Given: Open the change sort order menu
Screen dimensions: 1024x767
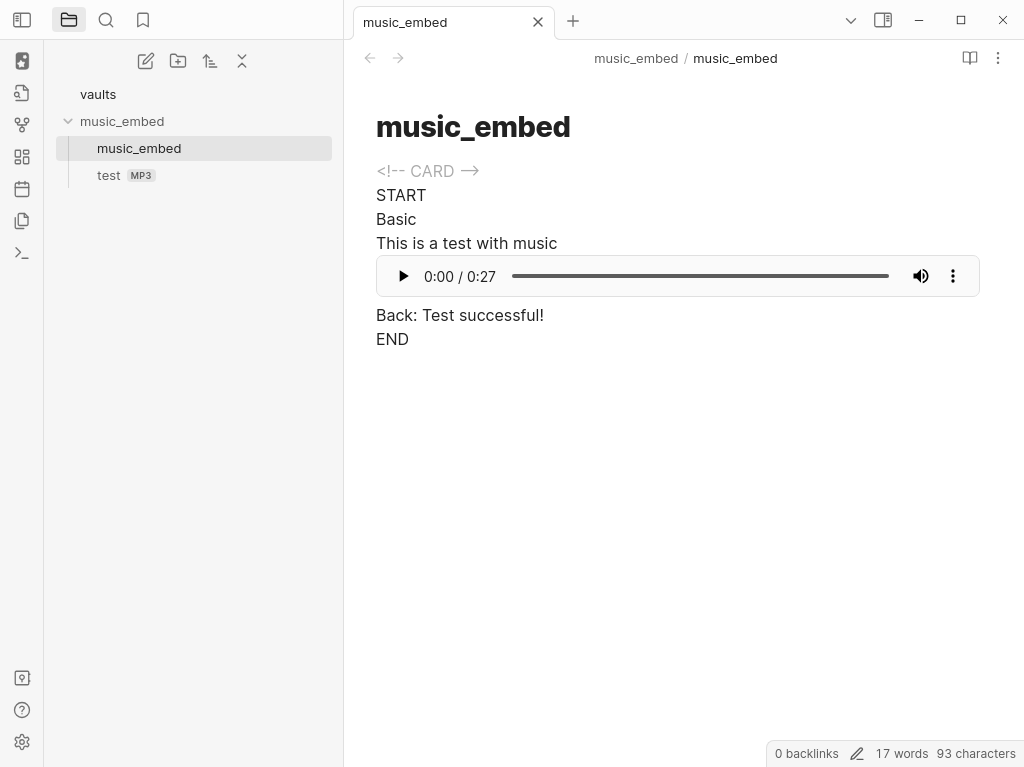Looking at the screenshot, I should [210, 61].
